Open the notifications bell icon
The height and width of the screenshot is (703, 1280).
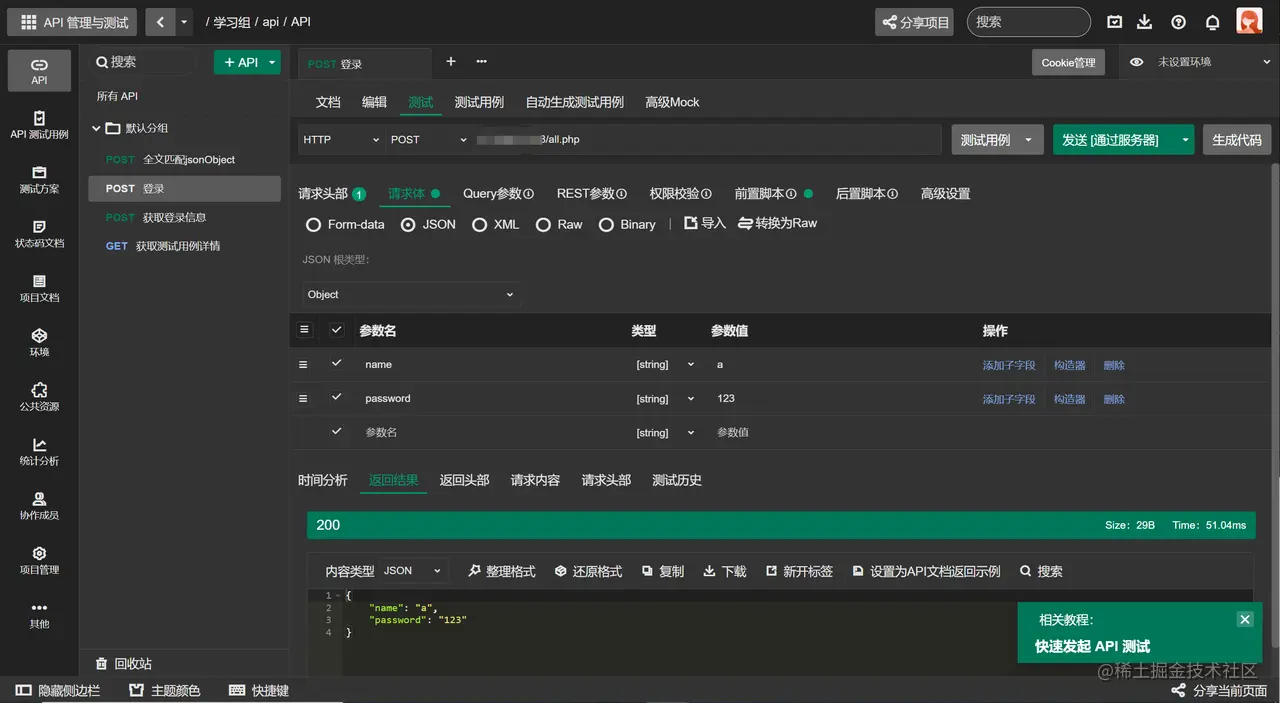[x=1212, y=21]
